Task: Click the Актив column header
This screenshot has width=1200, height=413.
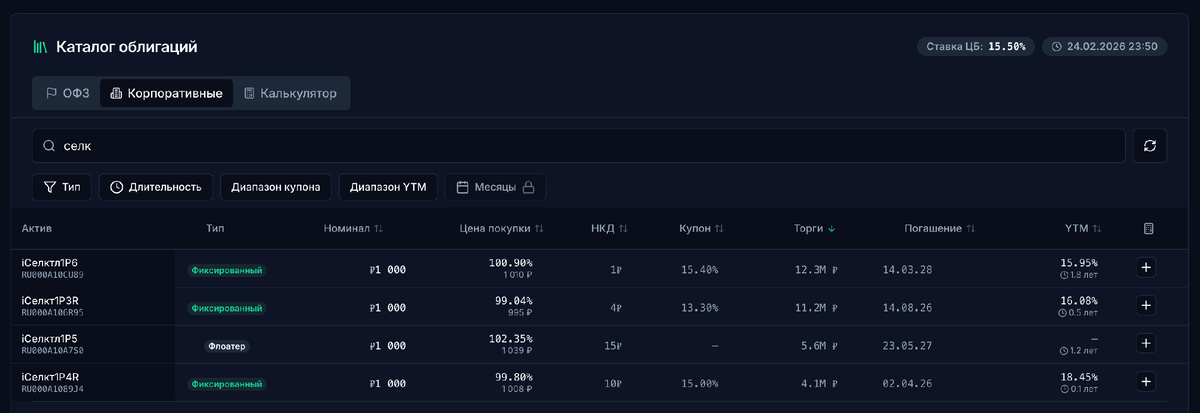Action: [x=37, y=229]
